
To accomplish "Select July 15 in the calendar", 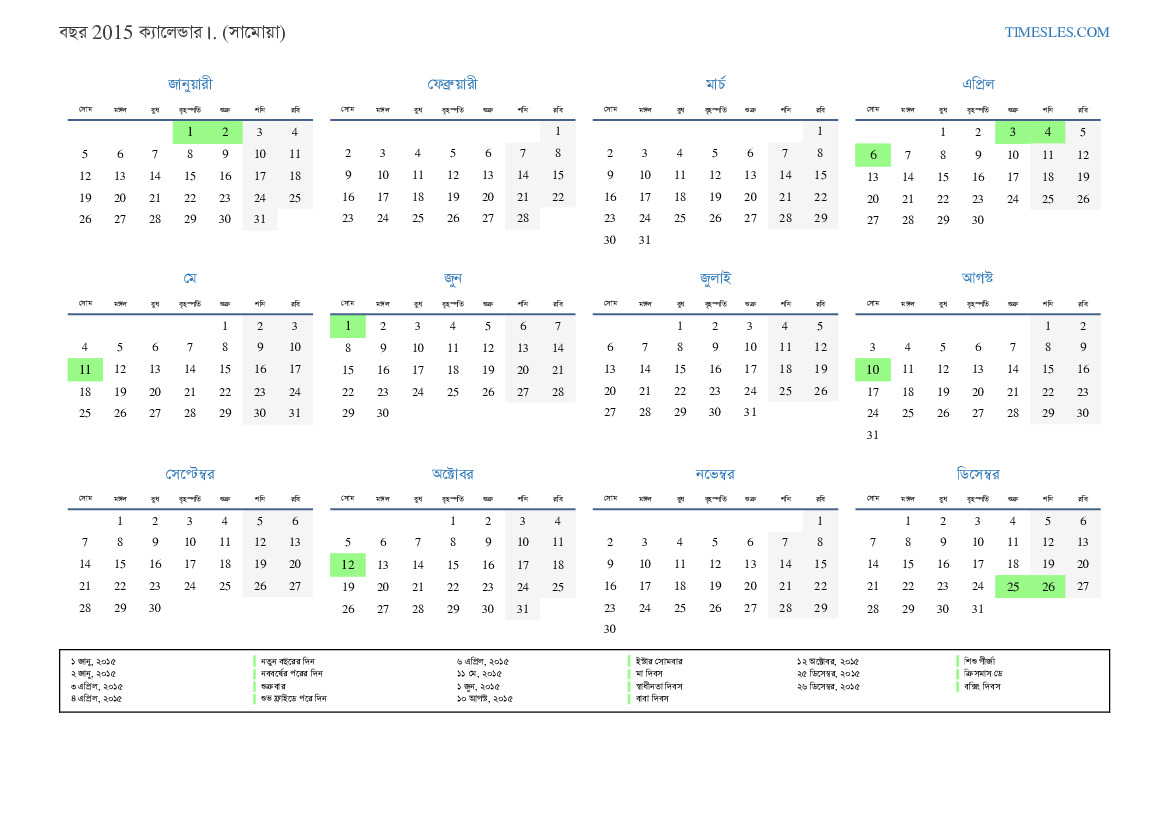I will coord(715,369).
